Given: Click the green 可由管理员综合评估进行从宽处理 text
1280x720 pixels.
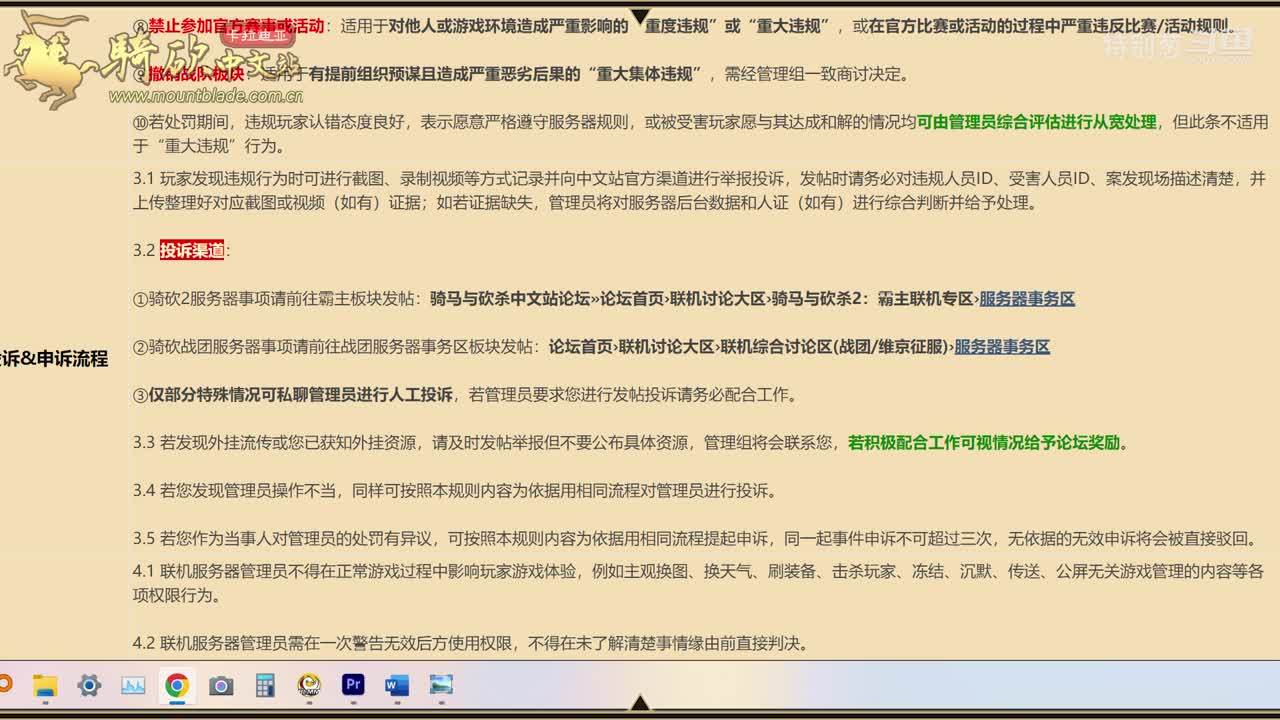Looking at the screenshot, I should coord(1036,122).
